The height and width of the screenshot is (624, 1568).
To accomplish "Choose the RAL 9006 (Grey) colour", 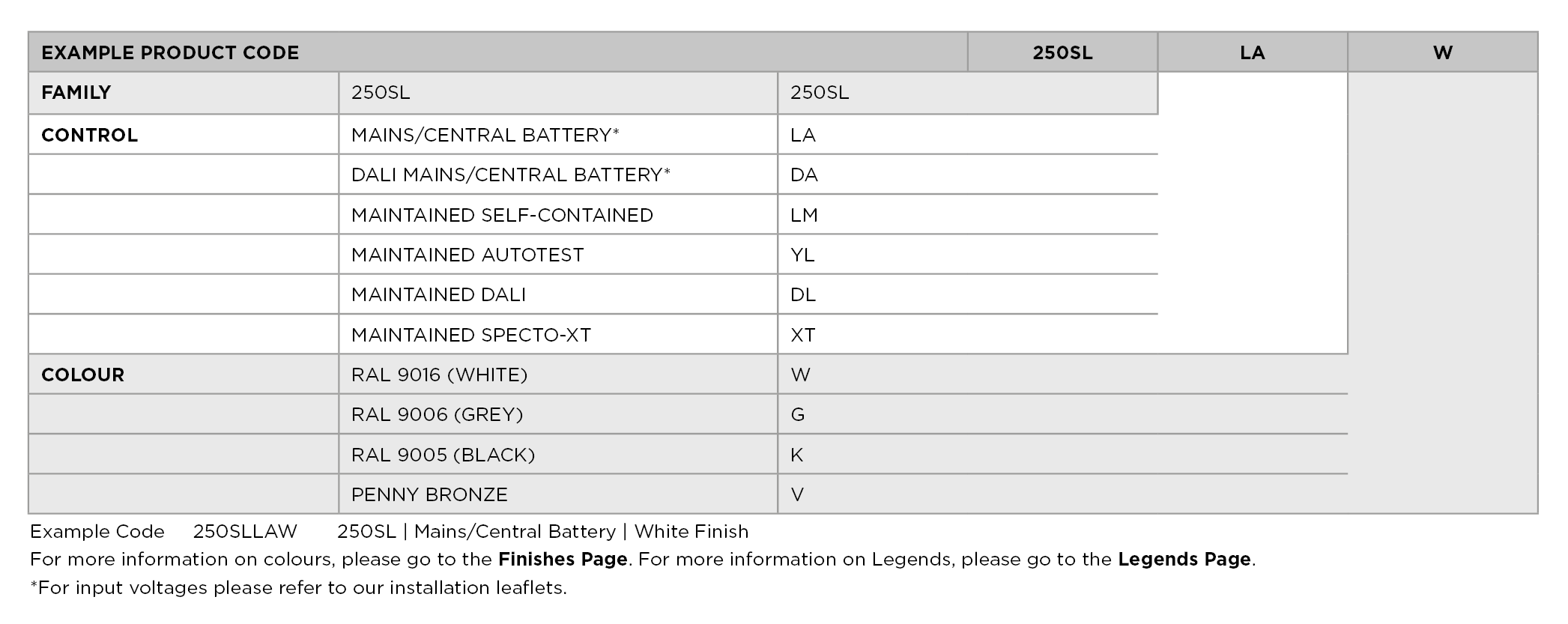I will [x=437, y=414].
